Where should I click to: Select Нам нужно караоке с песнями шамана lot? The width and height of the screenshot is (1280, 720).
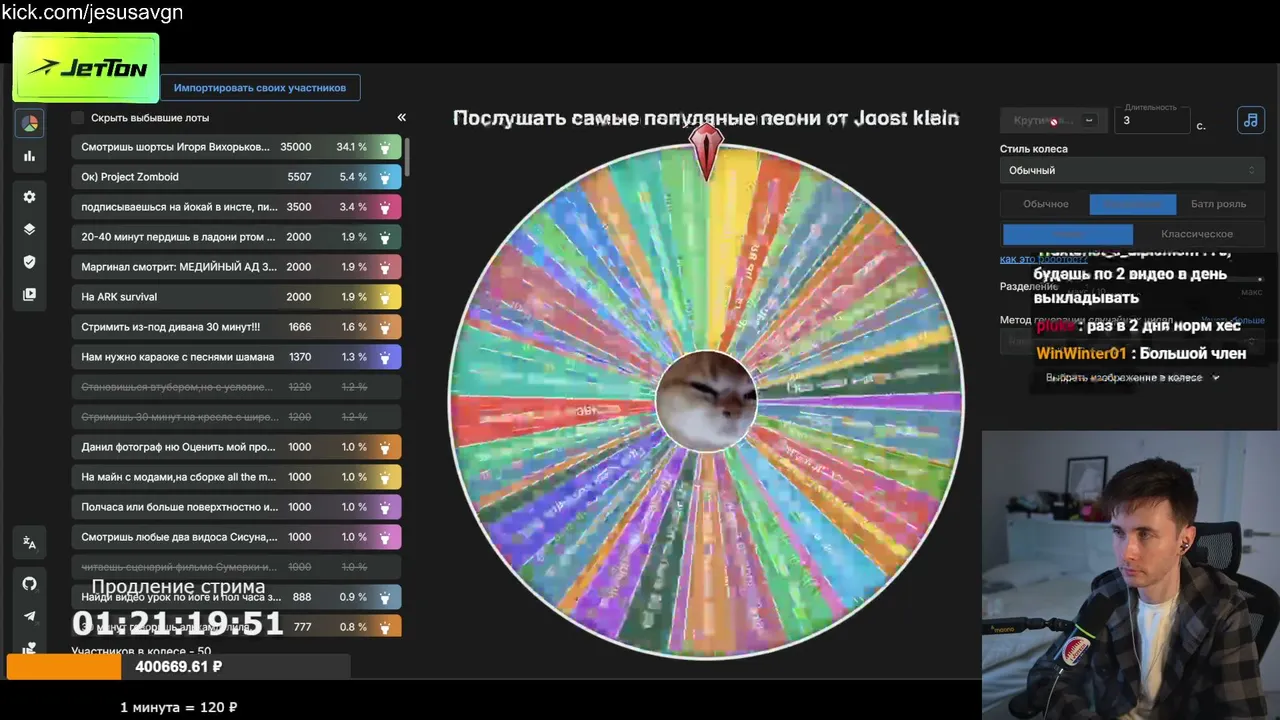click(177, 357)
